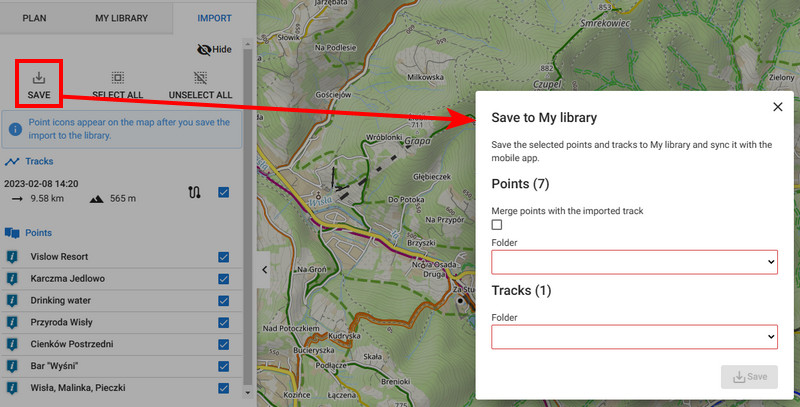The height and width of the screenshot is (407, 800).
Task: Click the Save import icon
Action: coord(39,77)
